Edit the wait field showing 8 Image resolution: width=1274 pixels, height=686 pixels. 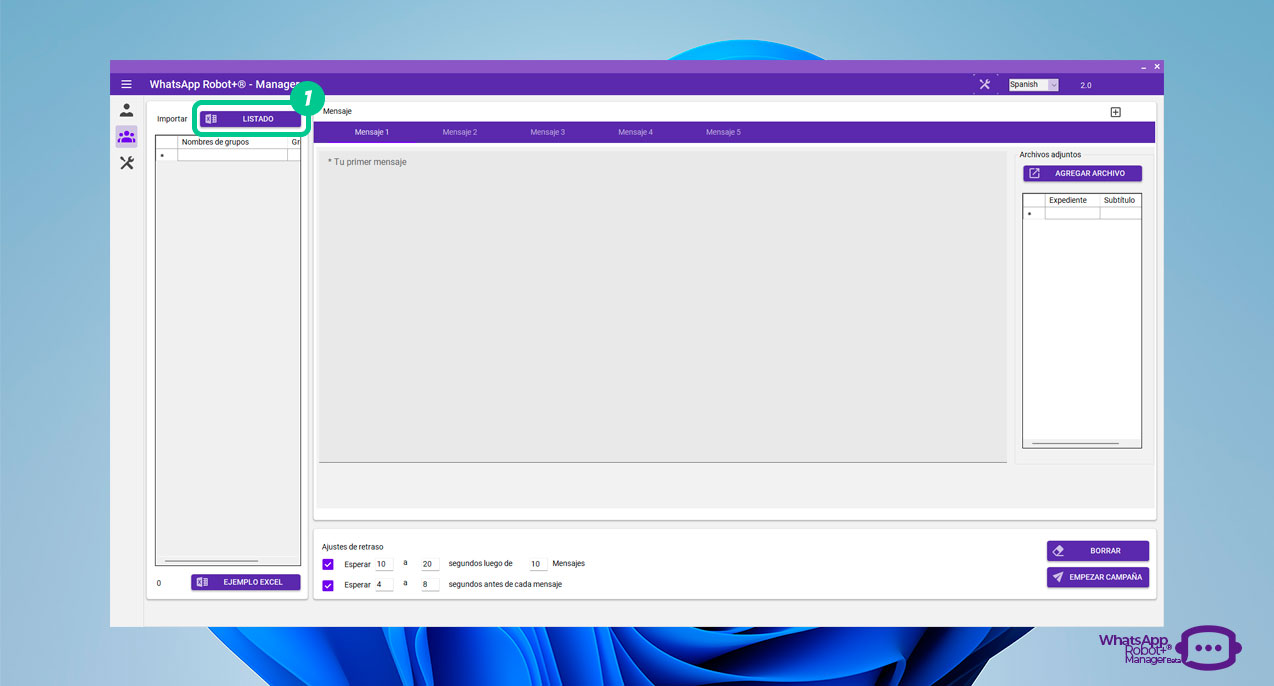[429, 584]
